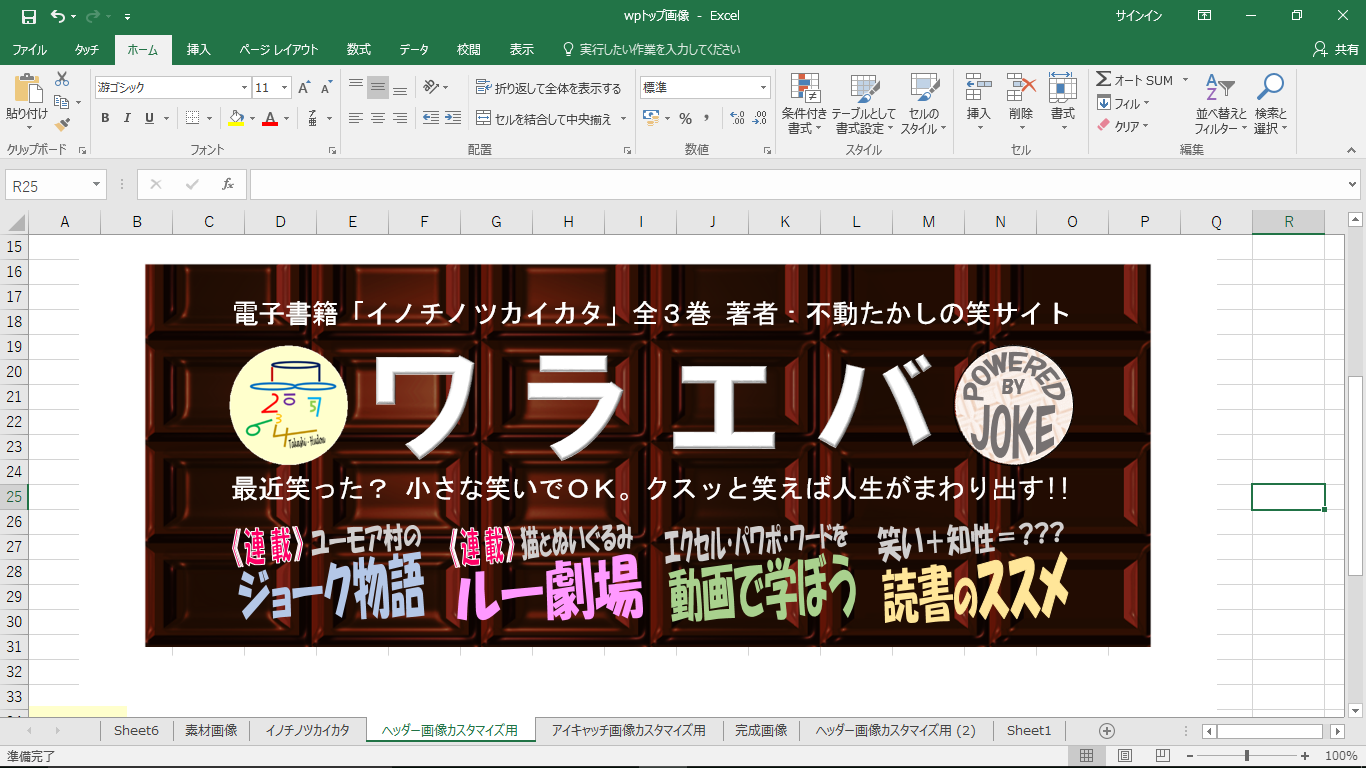Decrease font size with small A
1366x768 pixels.
pyautogui.click(x=326, y=88)
